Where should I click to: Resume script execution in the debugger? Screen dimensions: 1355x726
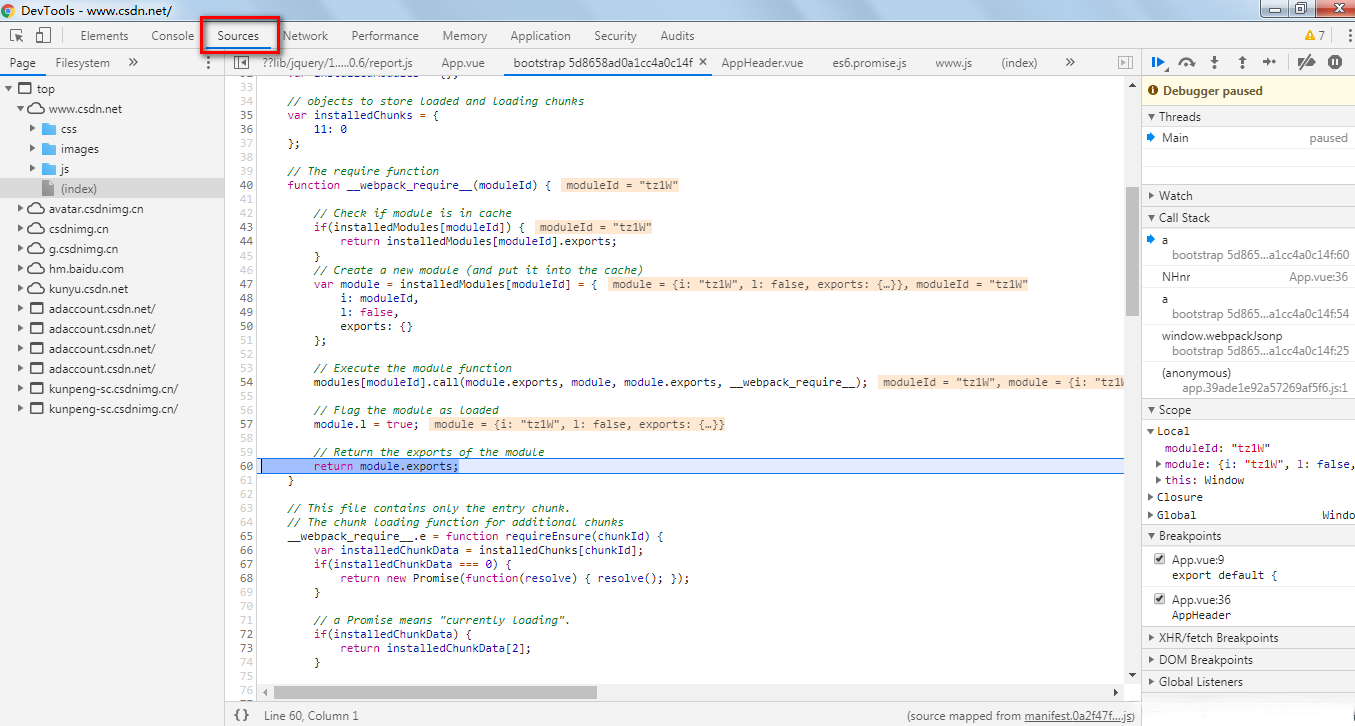(1158, 62)
